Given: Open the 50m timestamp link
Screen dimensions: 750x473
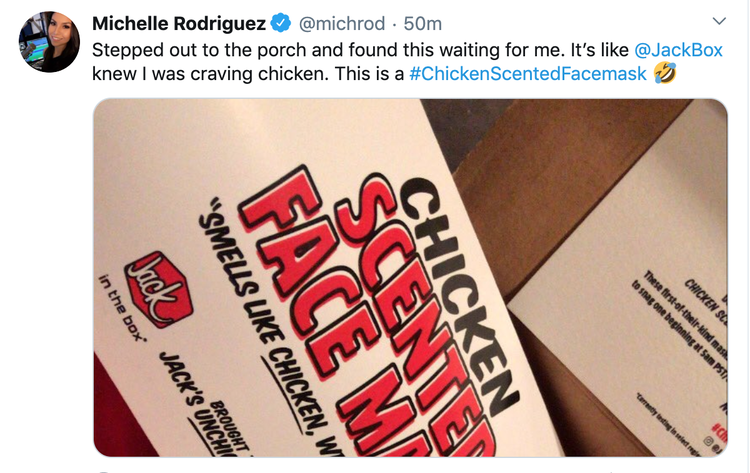Looking at the screenshot, I should [422, 23].
